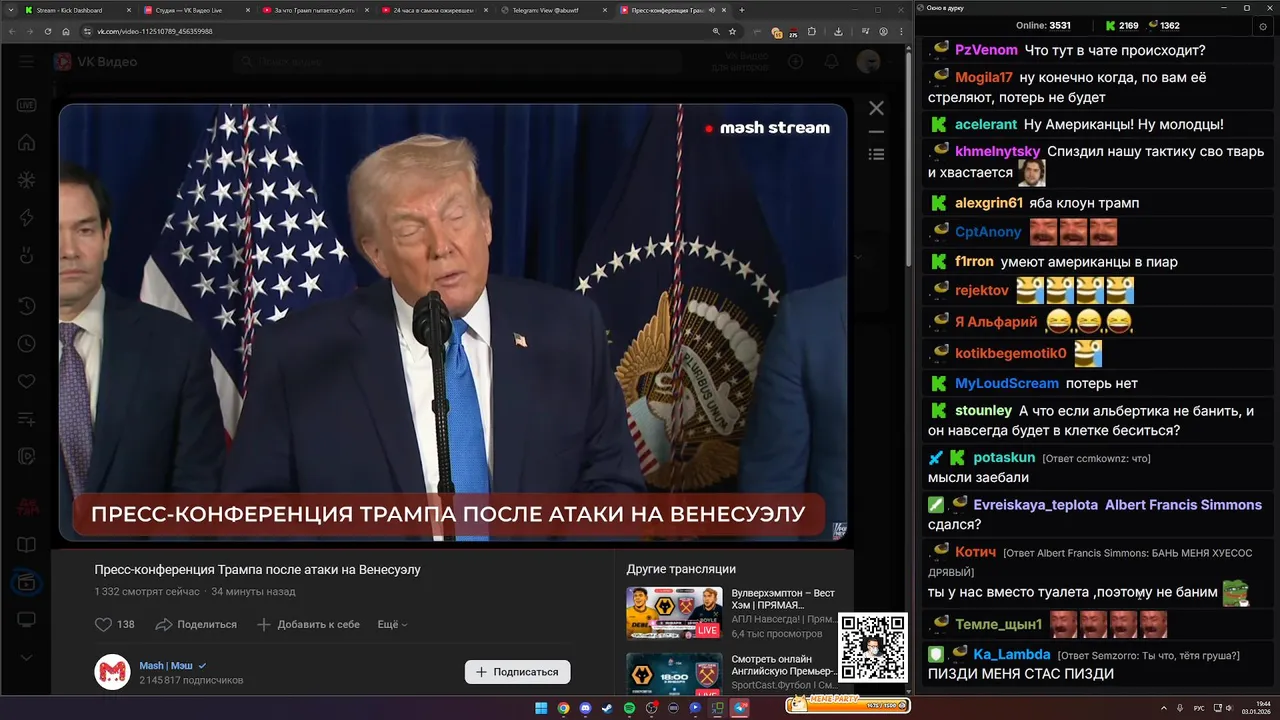
Task: Reload the page in the browser
Action: click(x=48, y=31)
